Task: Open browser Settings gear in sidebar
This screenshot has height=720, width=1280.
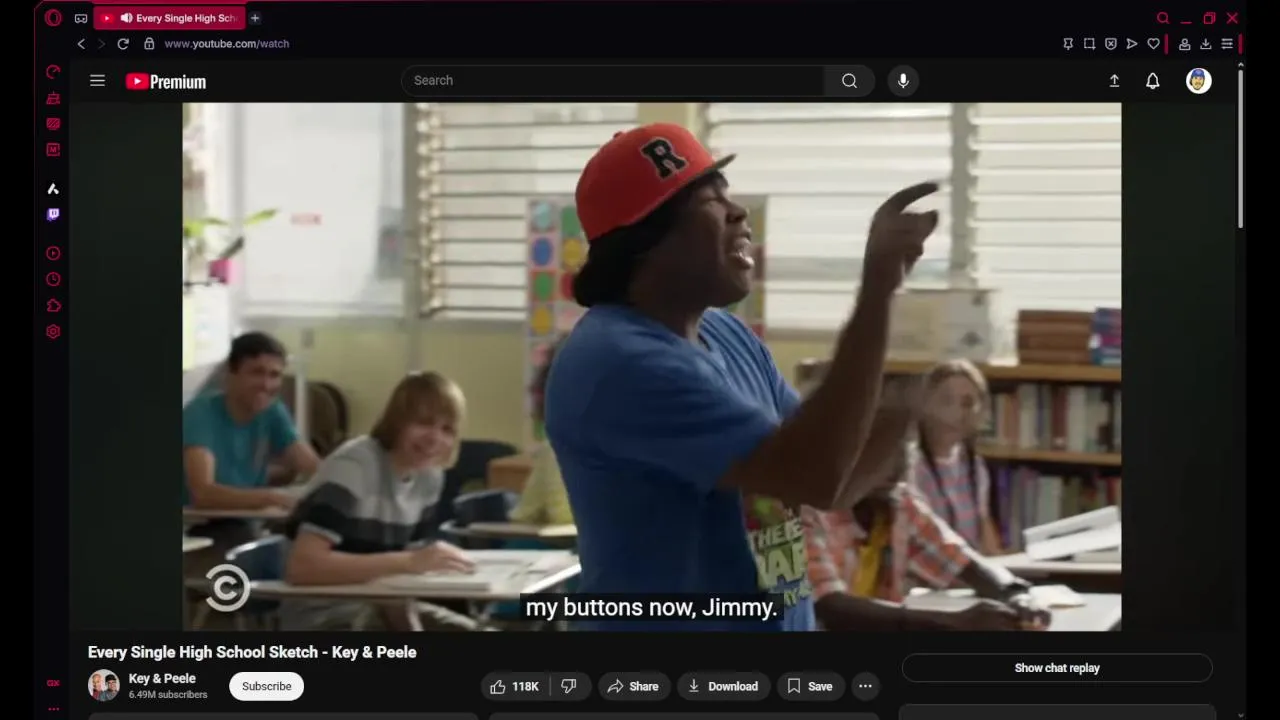Action: (x=53, y=332)
